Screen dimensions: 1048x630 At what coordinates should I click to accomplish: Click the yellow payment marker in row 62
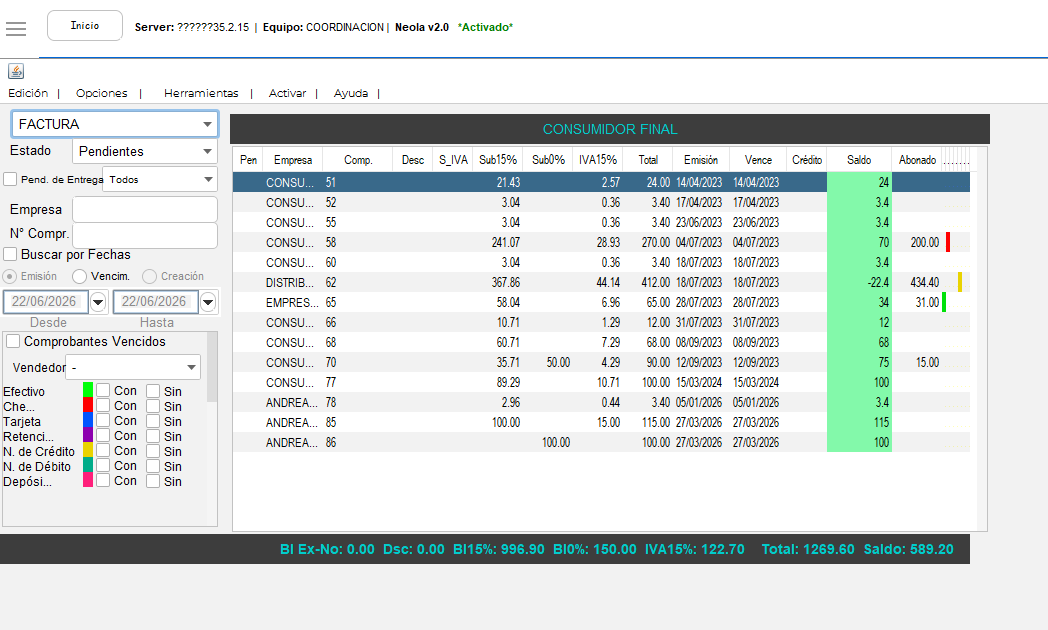(960, 283)
